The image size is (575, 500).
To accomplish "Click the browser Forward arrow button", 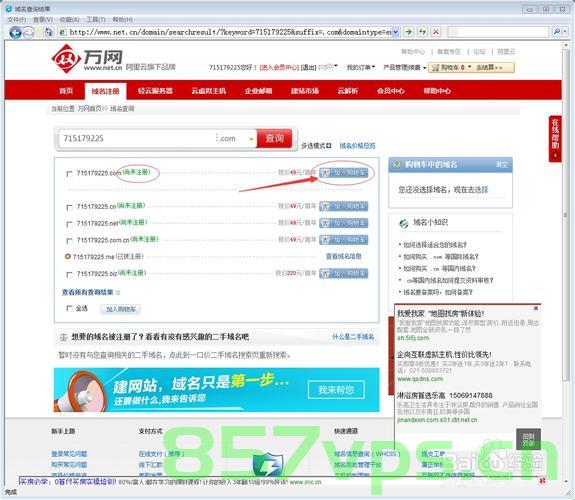I will click(28, 33).
